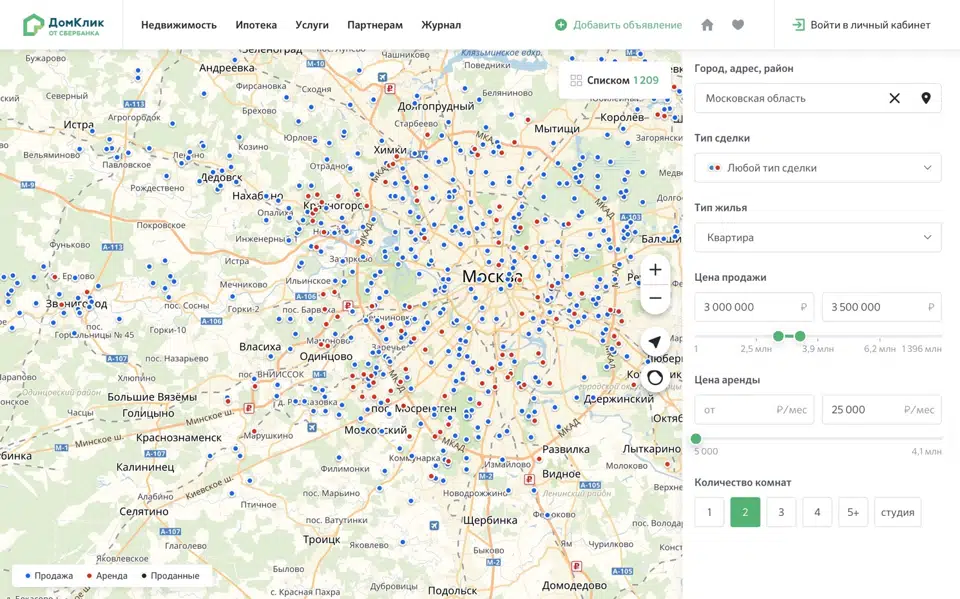
Task: Select студия room option
Action: tap(898, 512)
